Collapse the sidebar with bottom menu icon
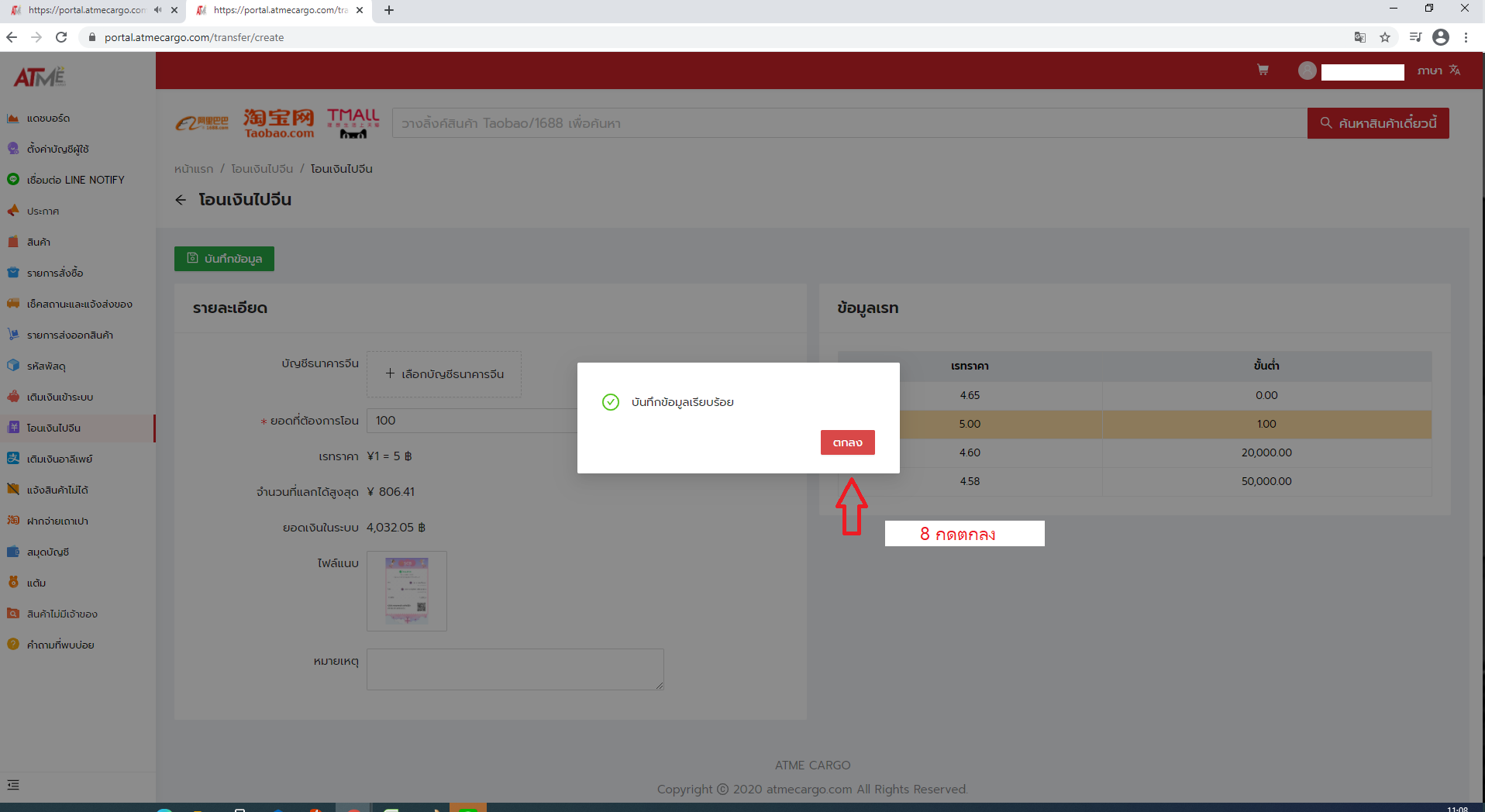 [x=13, y=785]
